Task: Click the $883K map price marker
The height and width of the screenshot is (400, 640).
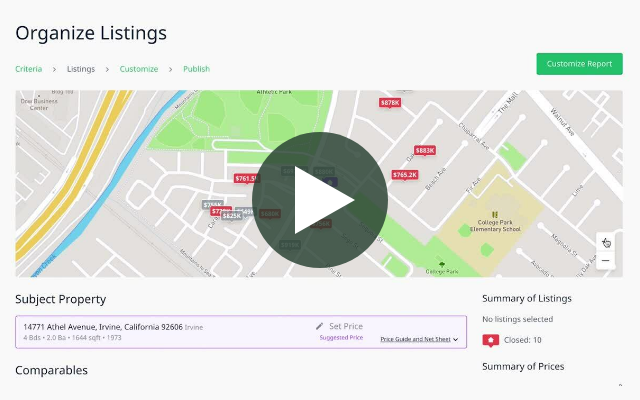Action: (x=425, y=151)
